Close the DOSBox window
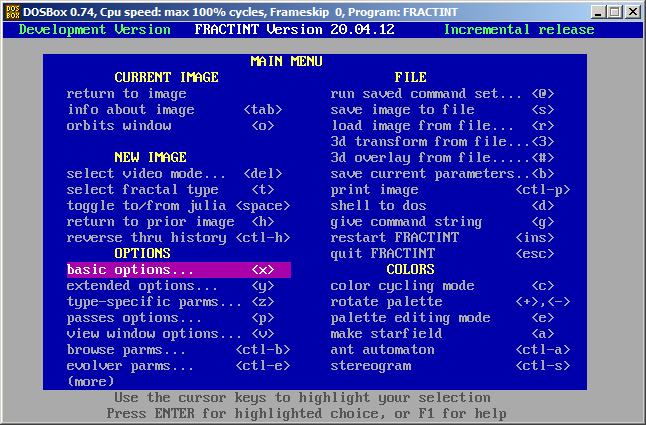 (632, 12)
